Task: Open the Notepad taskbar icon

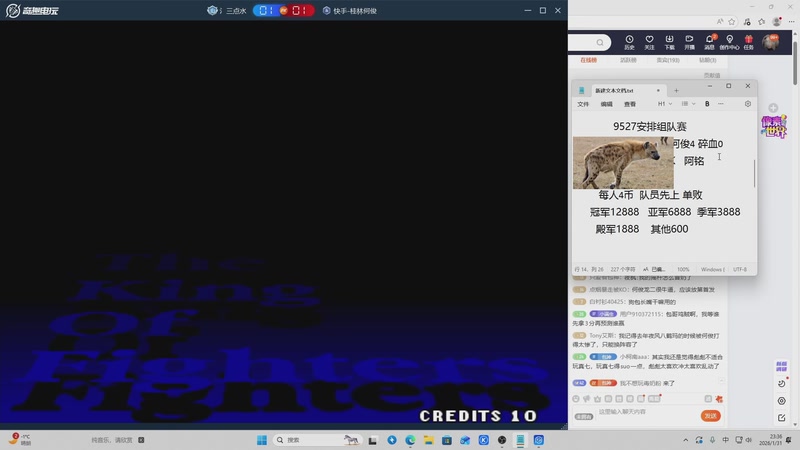Action: tap(520, 440)
